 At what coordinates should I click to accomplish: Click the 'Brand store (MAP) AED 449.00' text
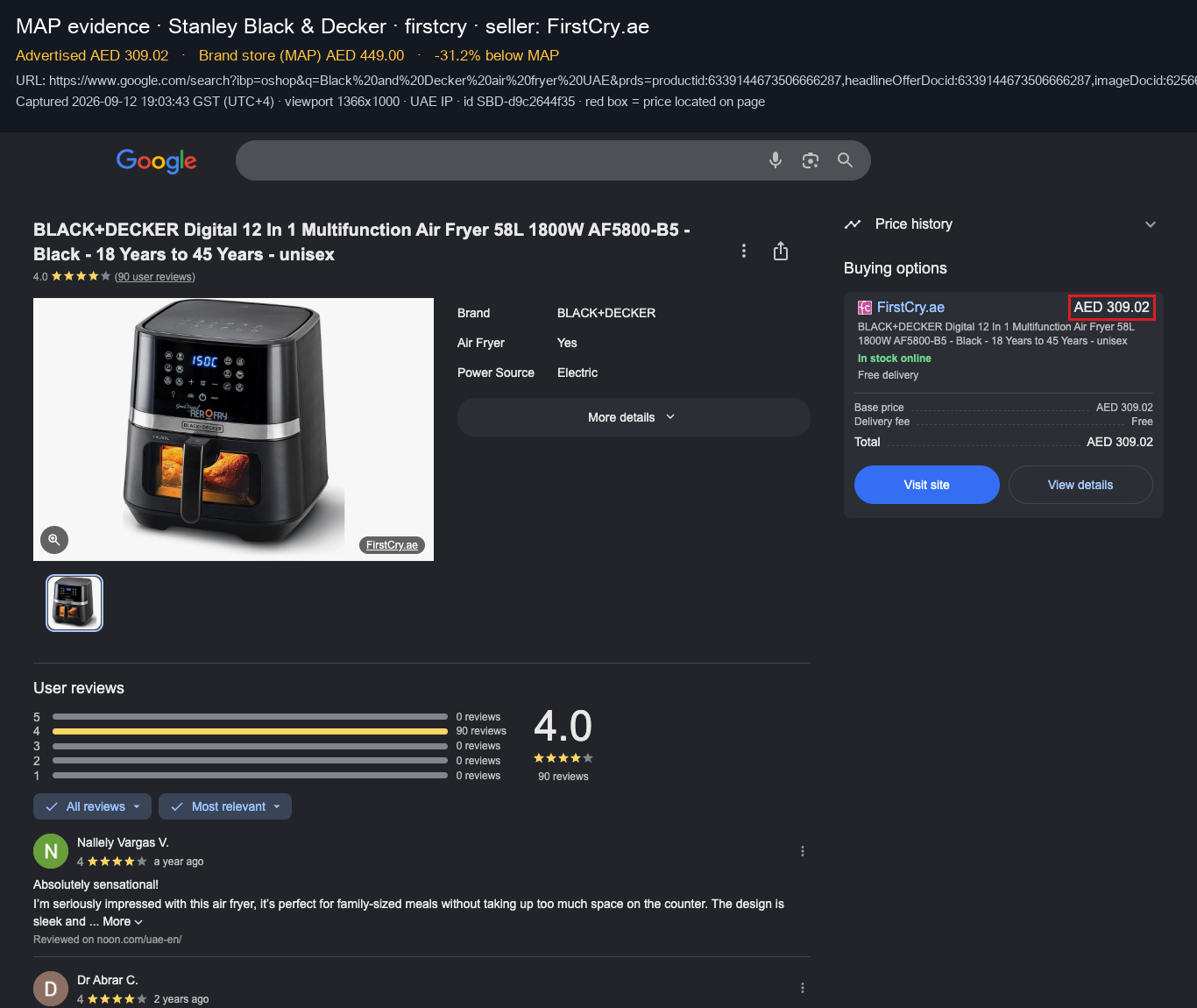(x=301, y=55)
